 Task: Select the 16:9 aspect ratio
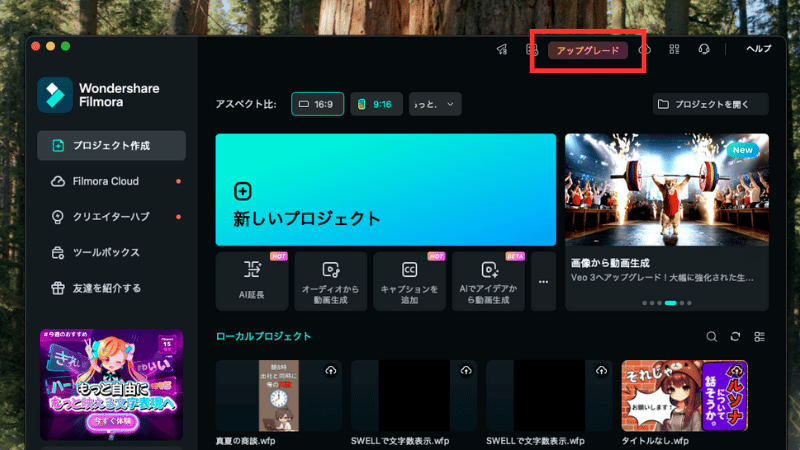pos(317,104)
